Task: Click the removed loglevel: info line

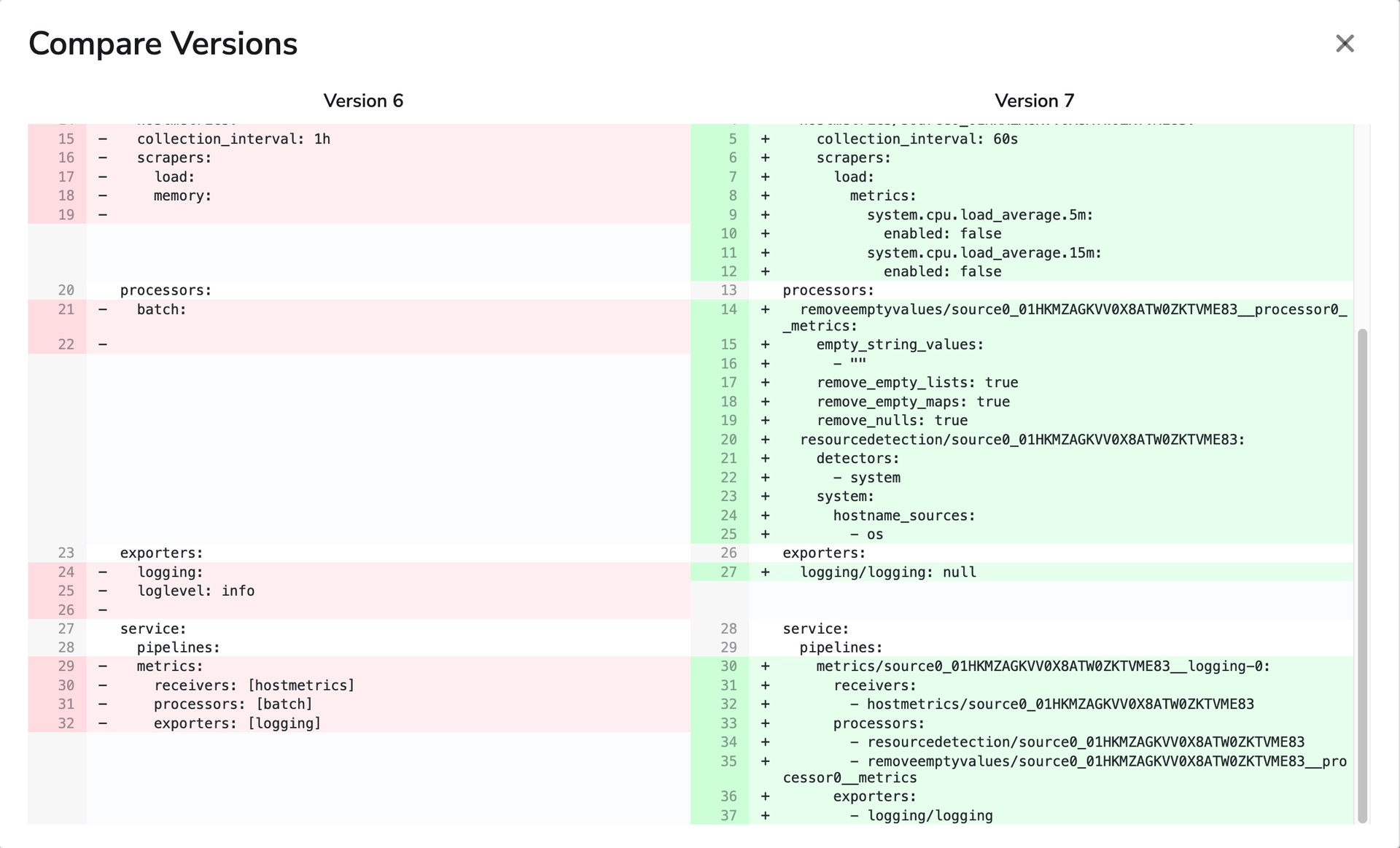Action: [x=195, y=591]
